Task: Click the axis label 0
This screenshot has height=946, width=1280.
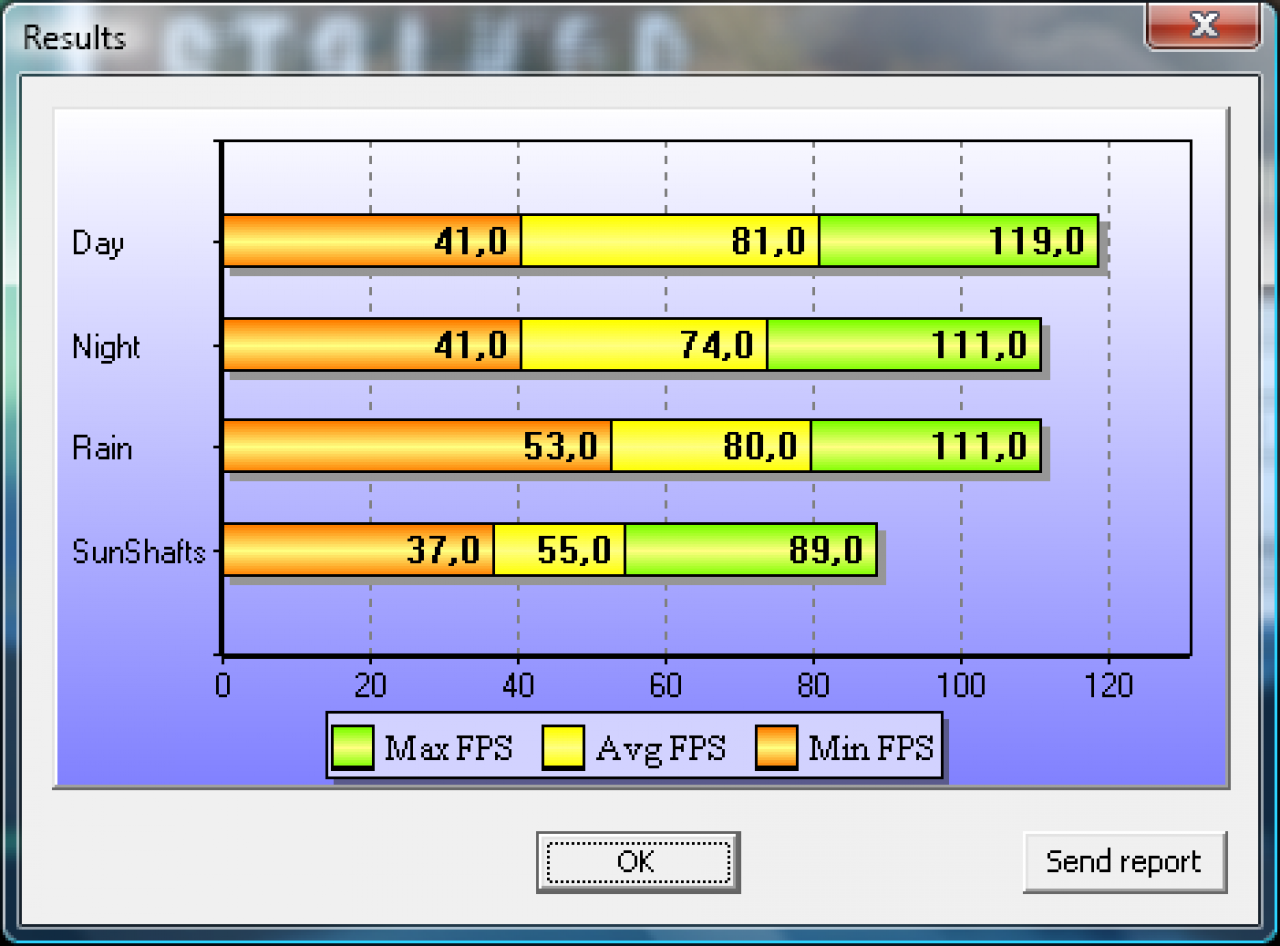Action: 222,685
